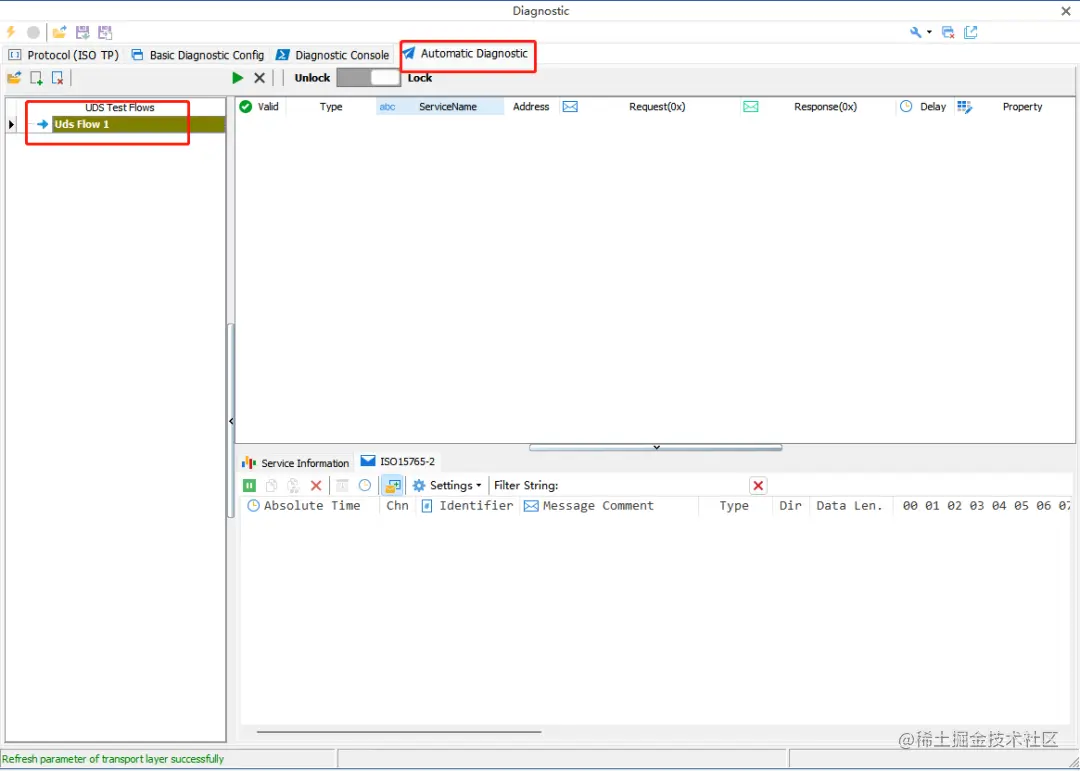1080x771 pixels.
Task: Click the grayed scroll-to-top icon
Action: click(342, 486)
